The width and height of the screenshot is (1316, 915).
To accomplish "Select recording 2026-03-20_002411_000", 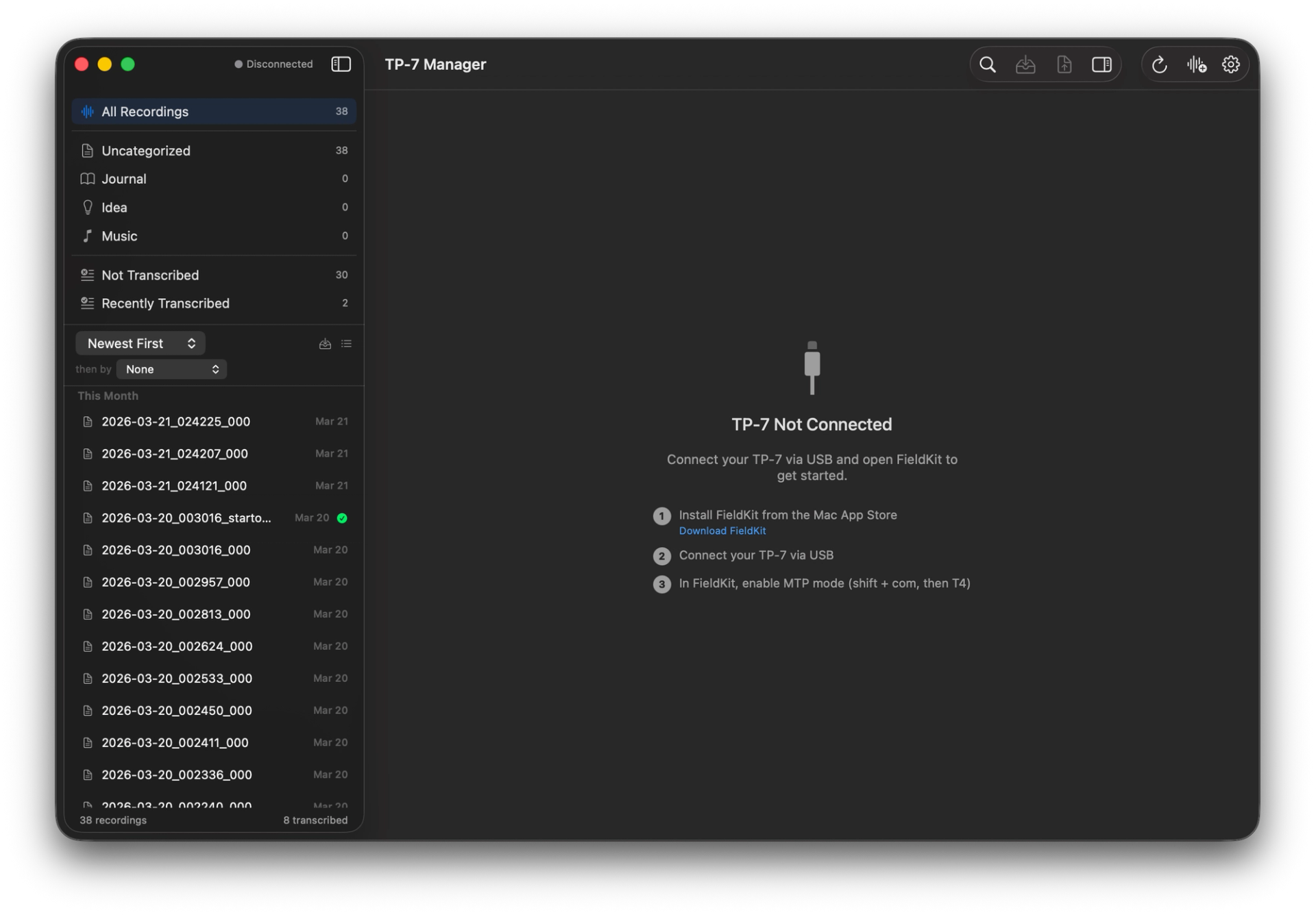I will (x=214, y=743).
